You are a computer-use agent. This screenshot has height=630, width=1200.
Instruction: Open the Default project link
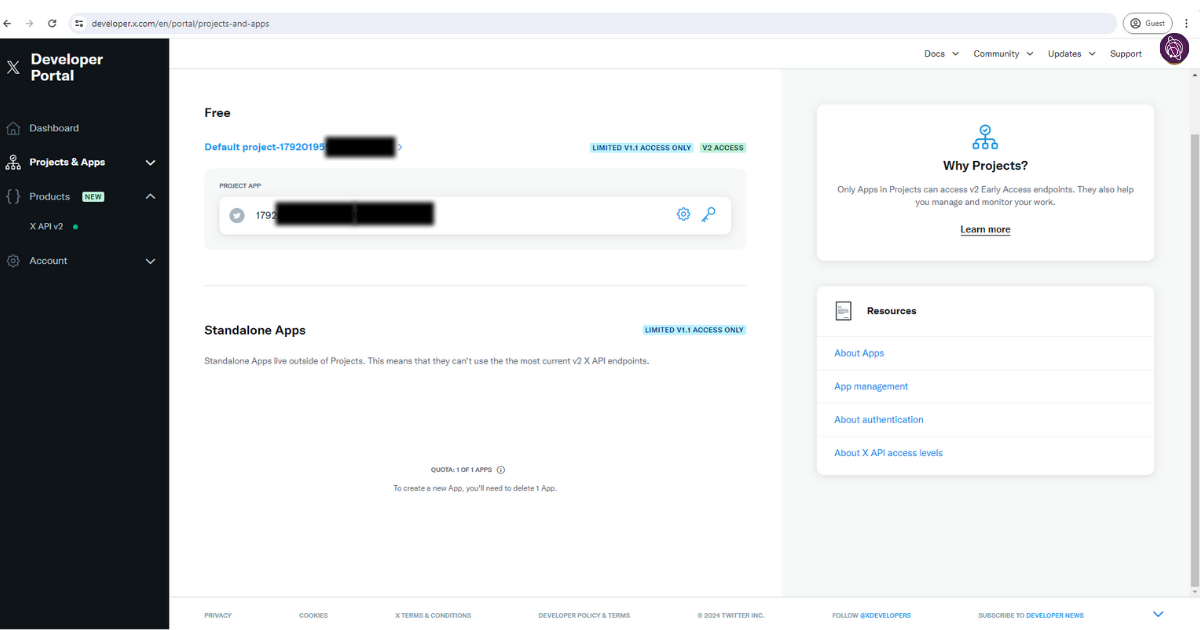pyautogui.click(x=265, y=147)
